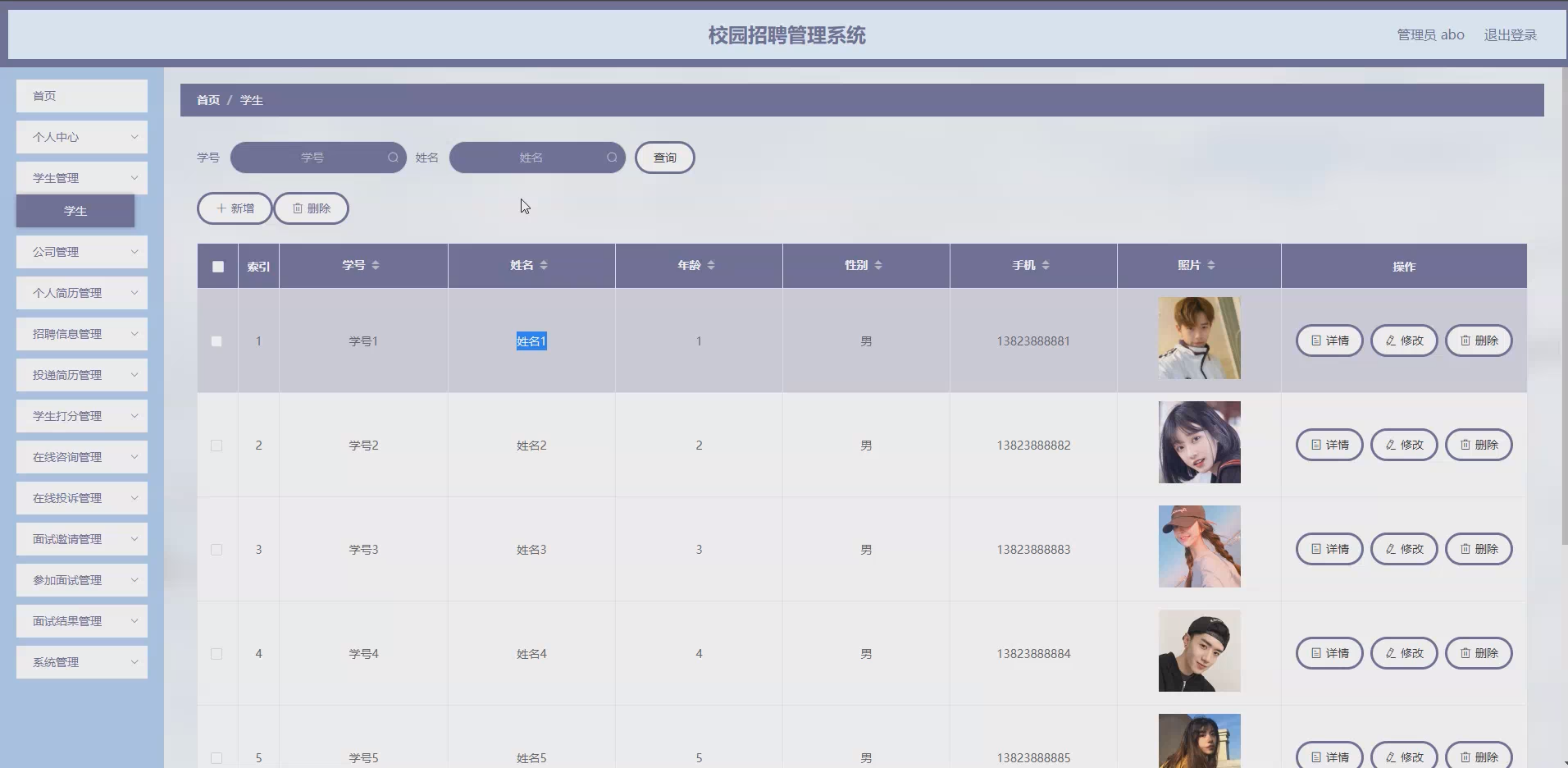Screen dimensions: 1568x768
Task: Click the 查询 search button
Action: 665,158
